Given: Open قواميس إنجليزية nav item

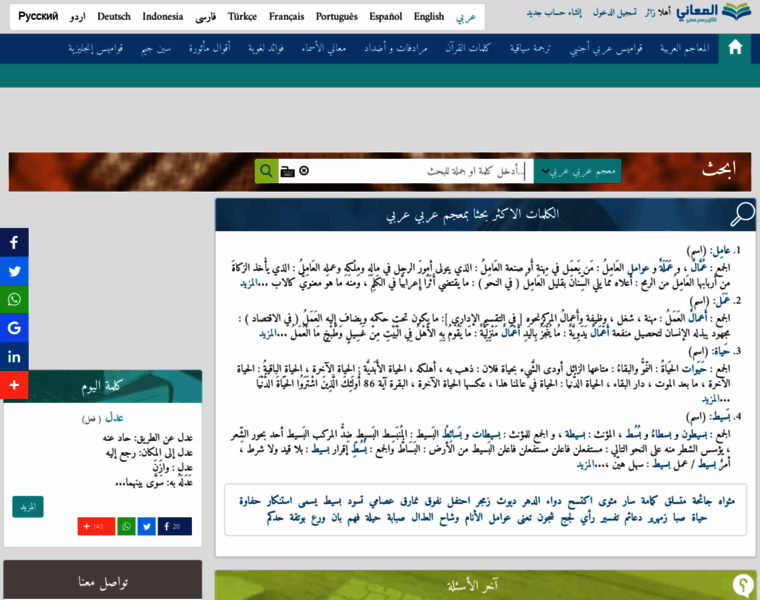Looking at the screenshot, I should [95, 48].
